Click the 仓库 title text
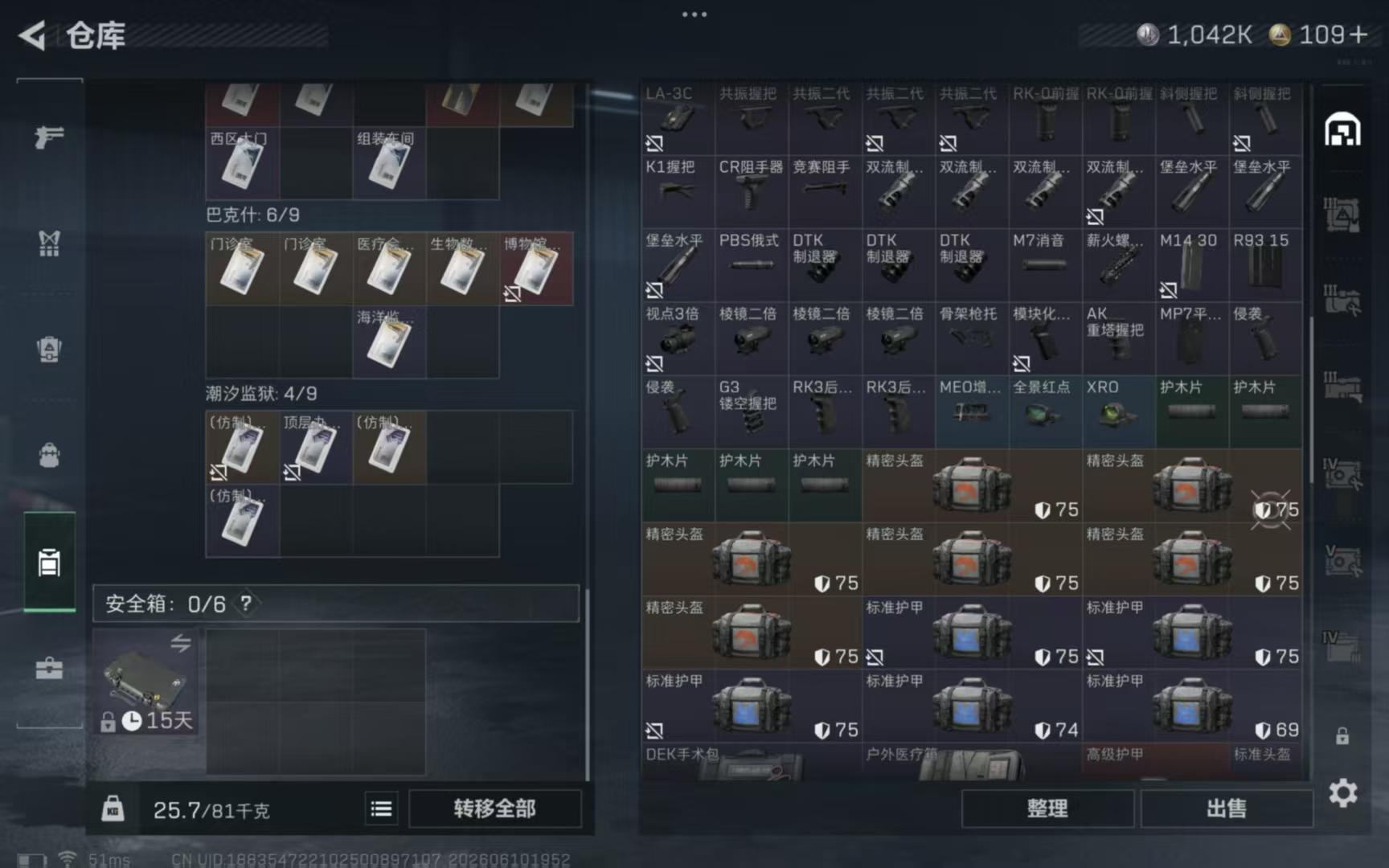The image size is (1389, 868). (96, 35)
